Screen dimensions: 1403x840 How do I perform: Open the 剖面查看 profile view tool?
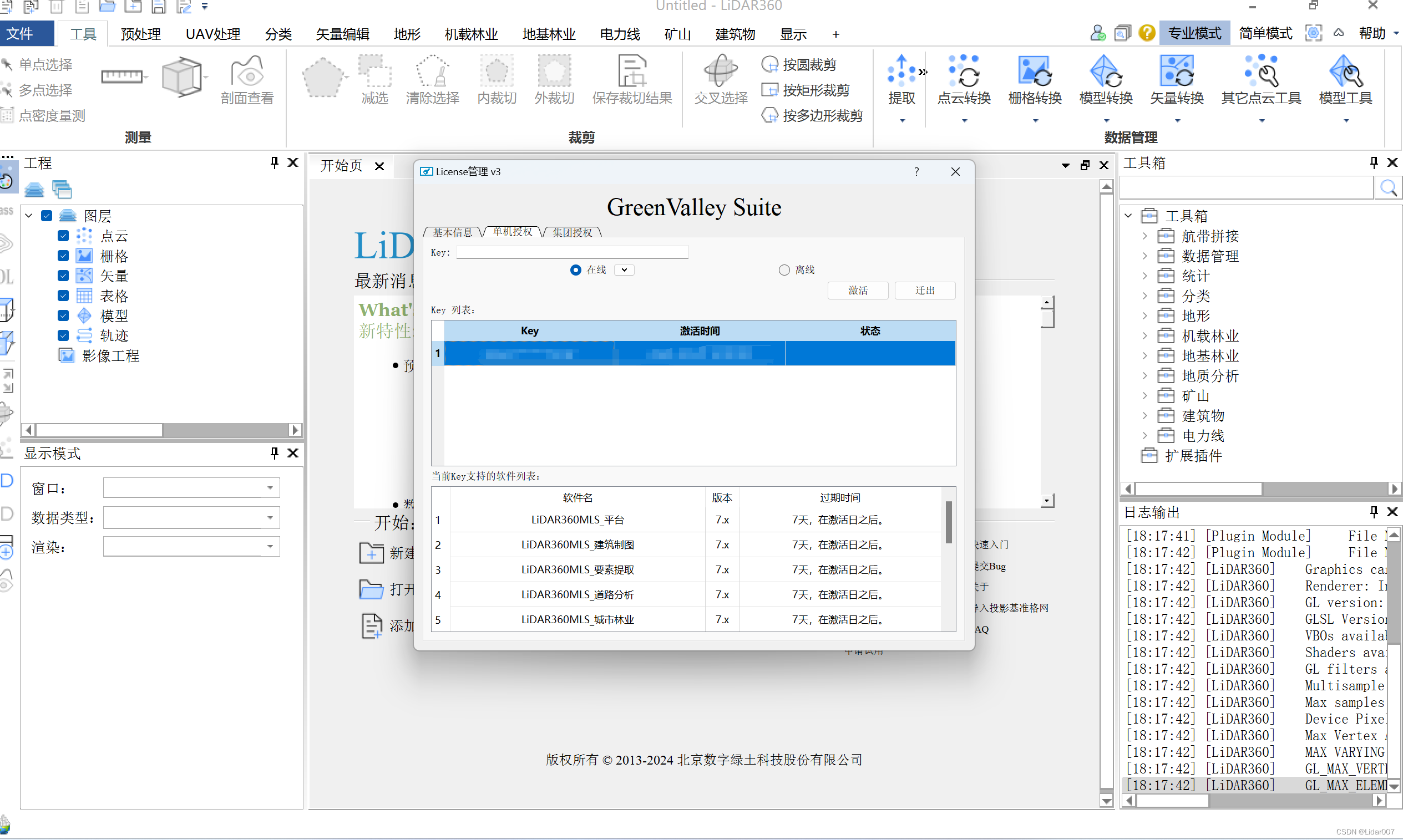[x=247, y=80]
